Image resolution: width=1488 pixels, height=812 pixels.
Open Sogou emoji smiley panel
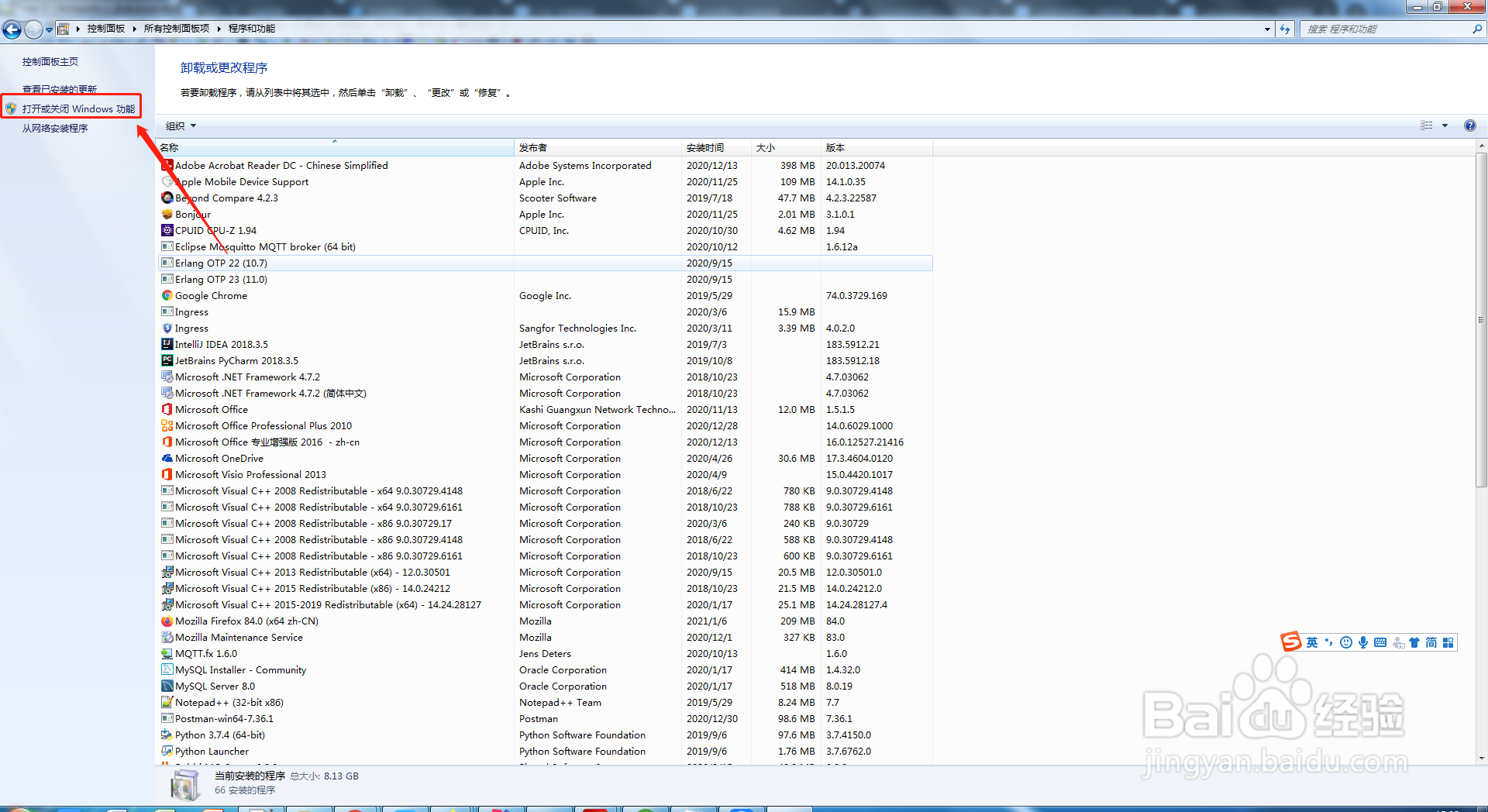click(x=1346, y=642)
